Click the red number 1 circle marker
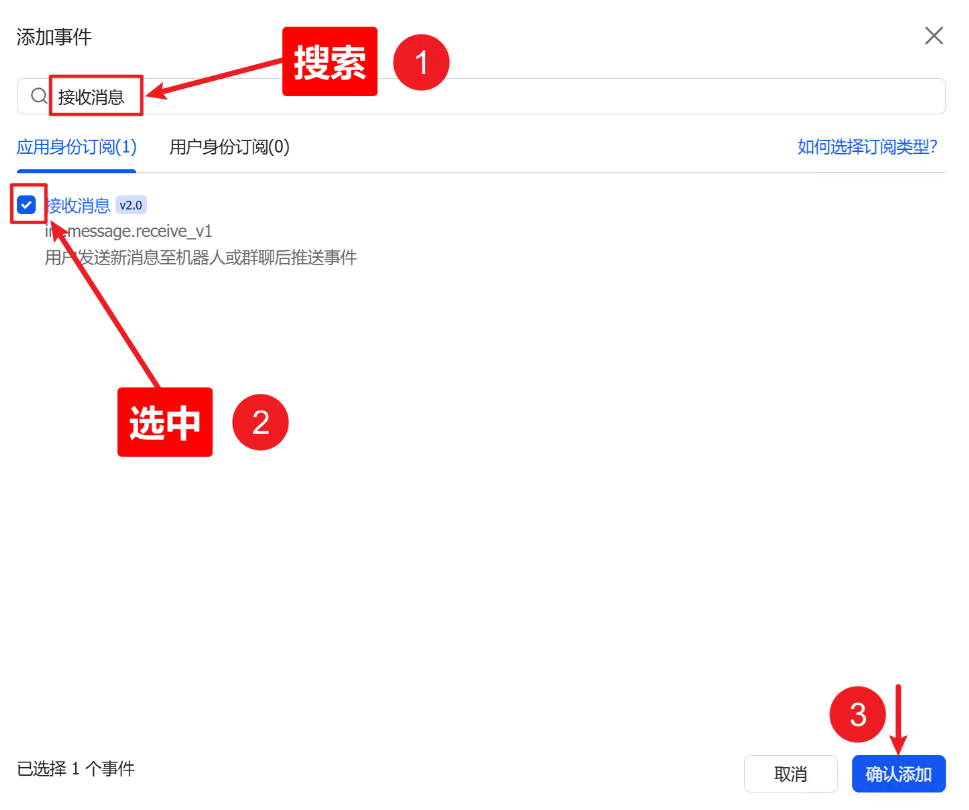Image resolution: width=969 pixels, height=810 pixels. (421, 63)
